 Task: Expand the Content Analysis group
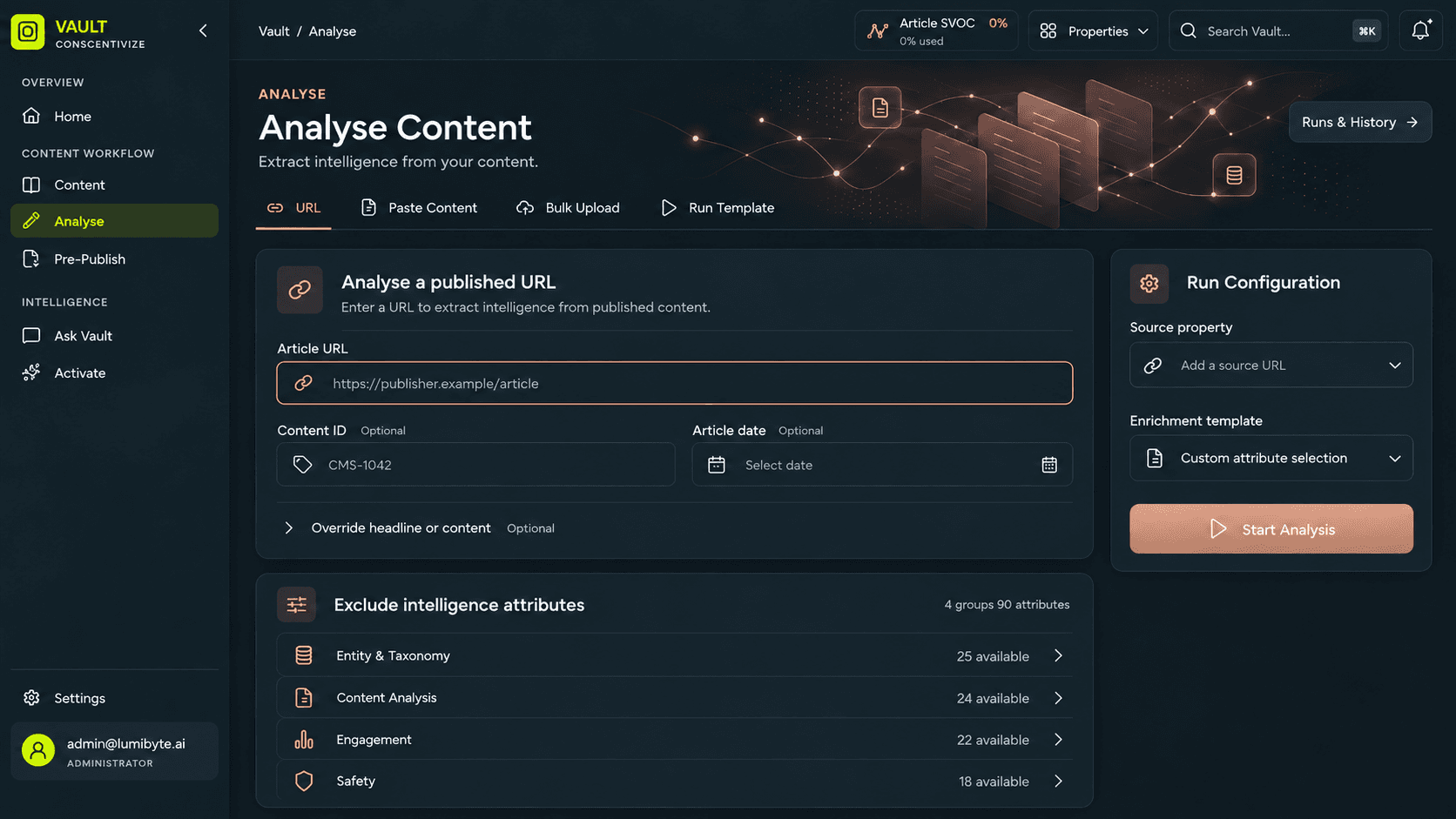point(675,697)
